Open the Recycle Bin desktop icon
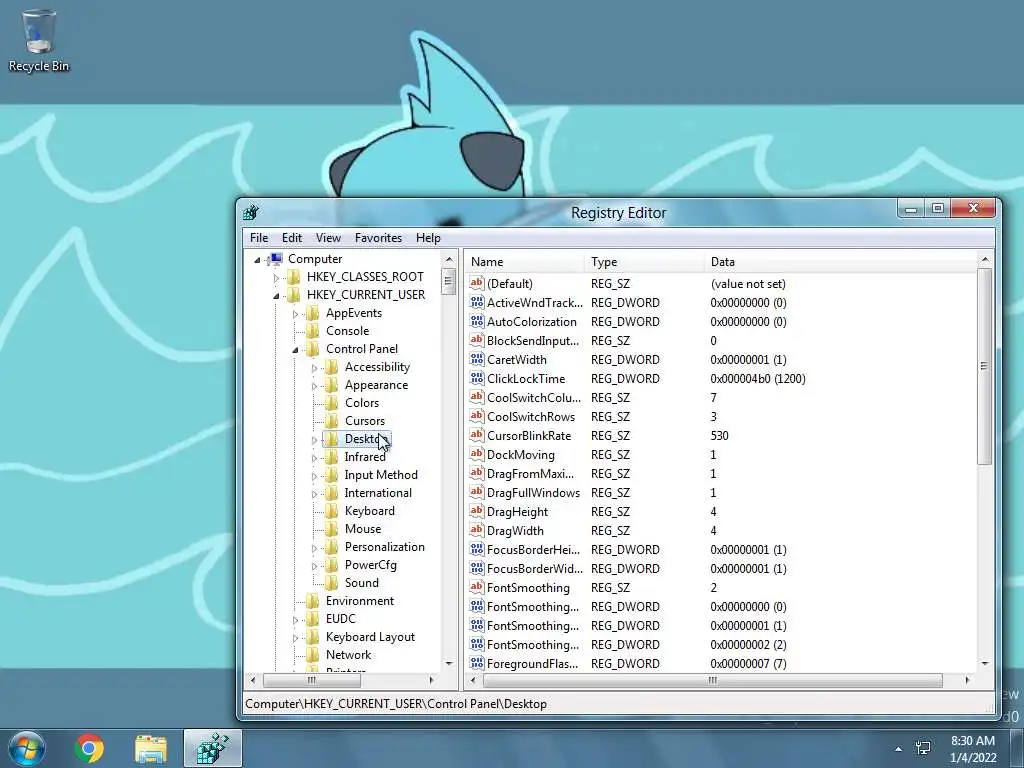Image resolution: width=1024 pixels, height=768 pixels. (39, 40)
